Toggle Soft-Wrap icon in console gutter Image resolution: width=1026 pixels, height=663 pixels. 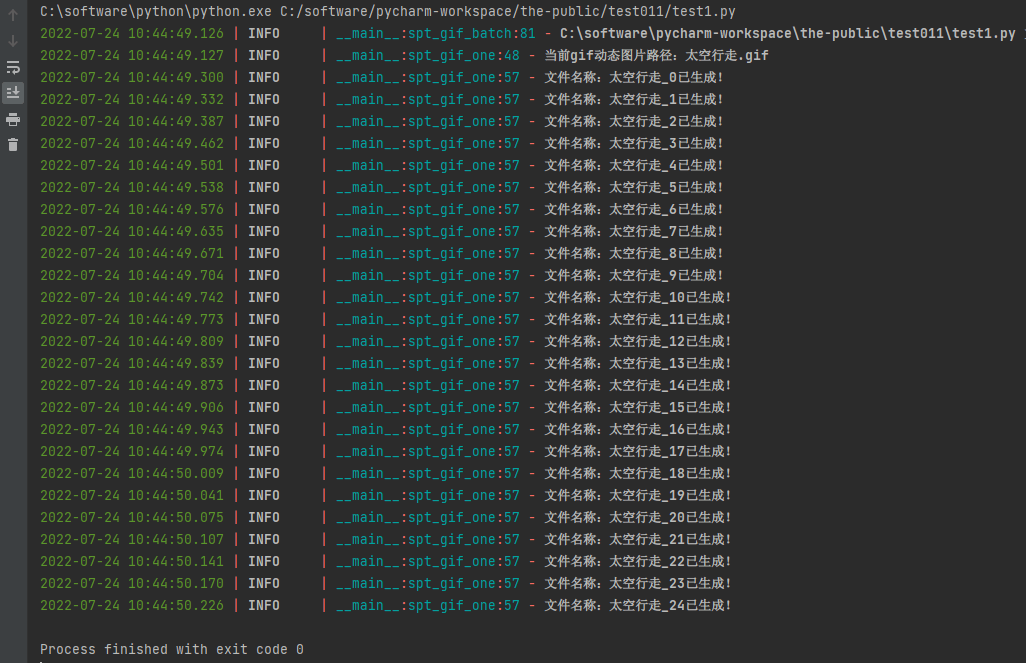[x=13, y=67]
